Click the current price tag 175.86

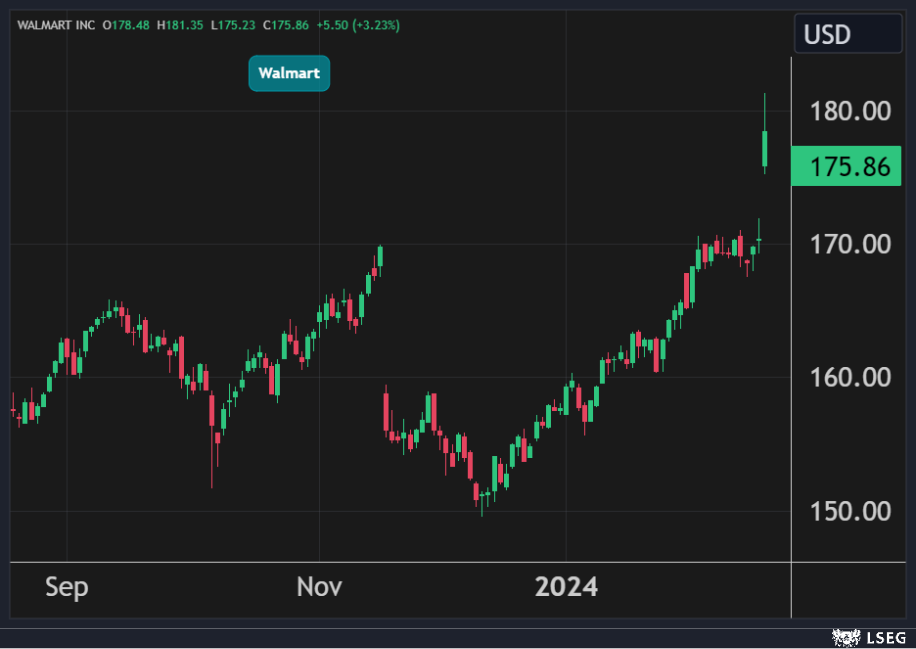coord(846,166)
